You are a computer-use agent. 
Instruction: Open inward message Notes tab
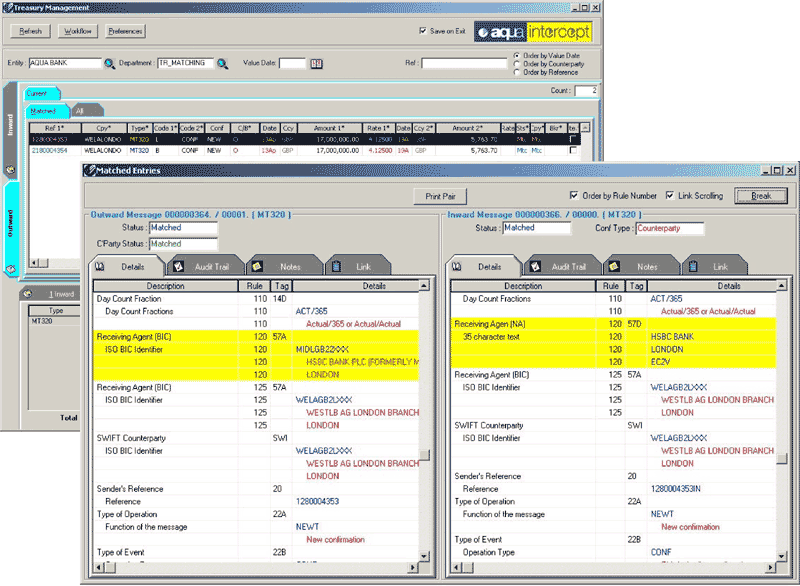click(x=642, y=267)
